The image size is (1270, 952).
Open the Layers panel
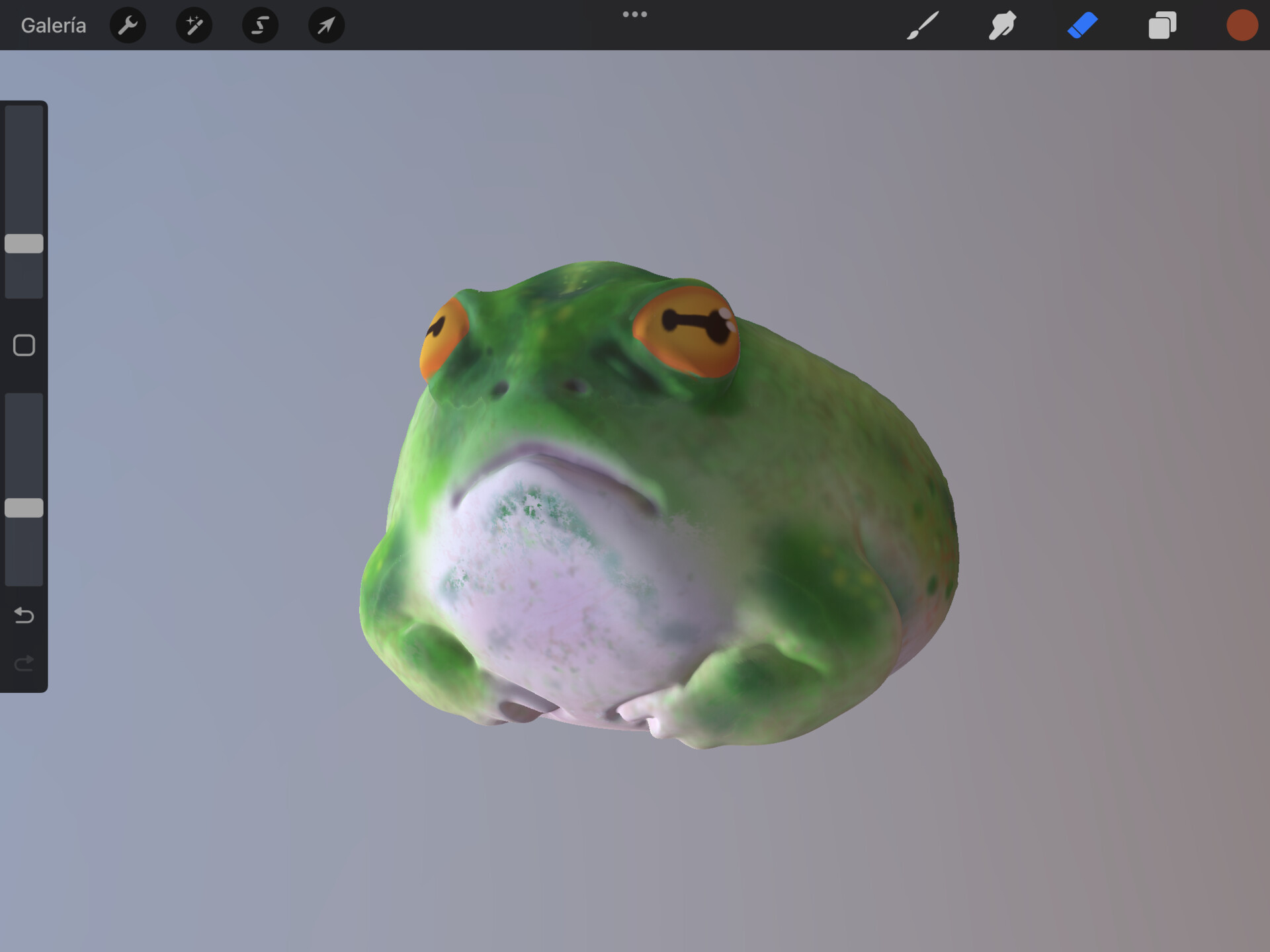click(1162, 25)
